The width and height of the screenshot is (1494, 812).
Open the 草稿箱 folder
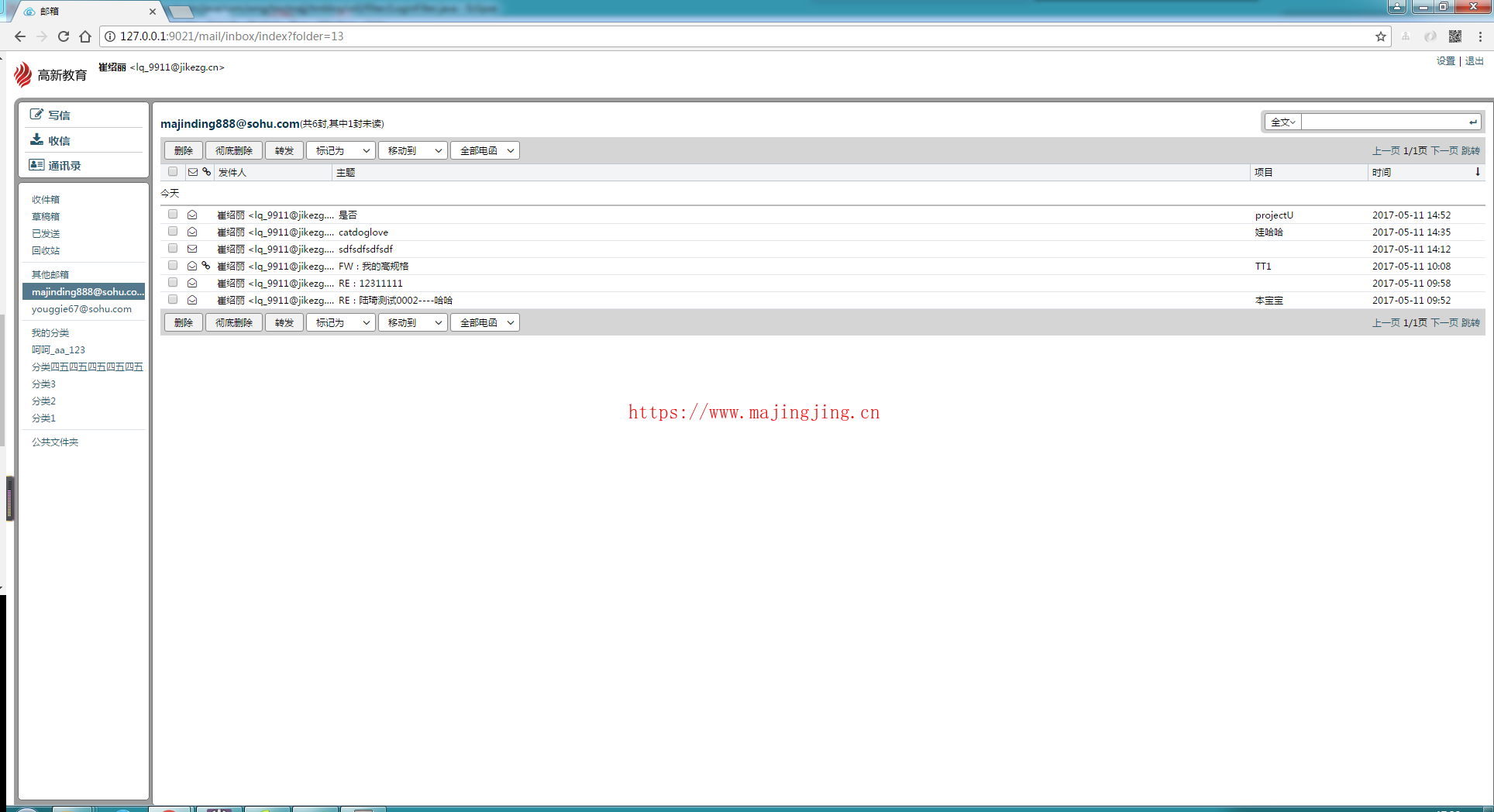tap(46, 216)
